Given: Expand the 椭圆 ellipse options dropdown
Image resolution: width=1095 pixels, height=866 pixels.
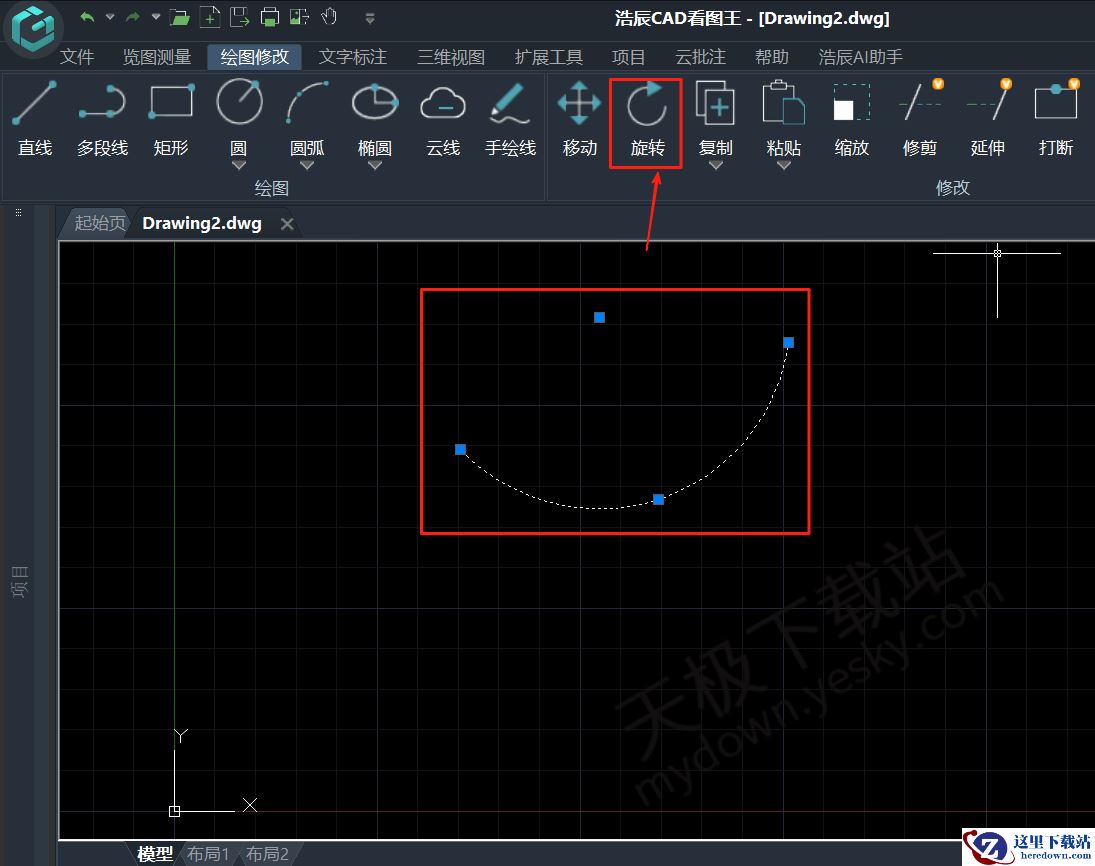Looking at the screenshot, I should (375, 166).
